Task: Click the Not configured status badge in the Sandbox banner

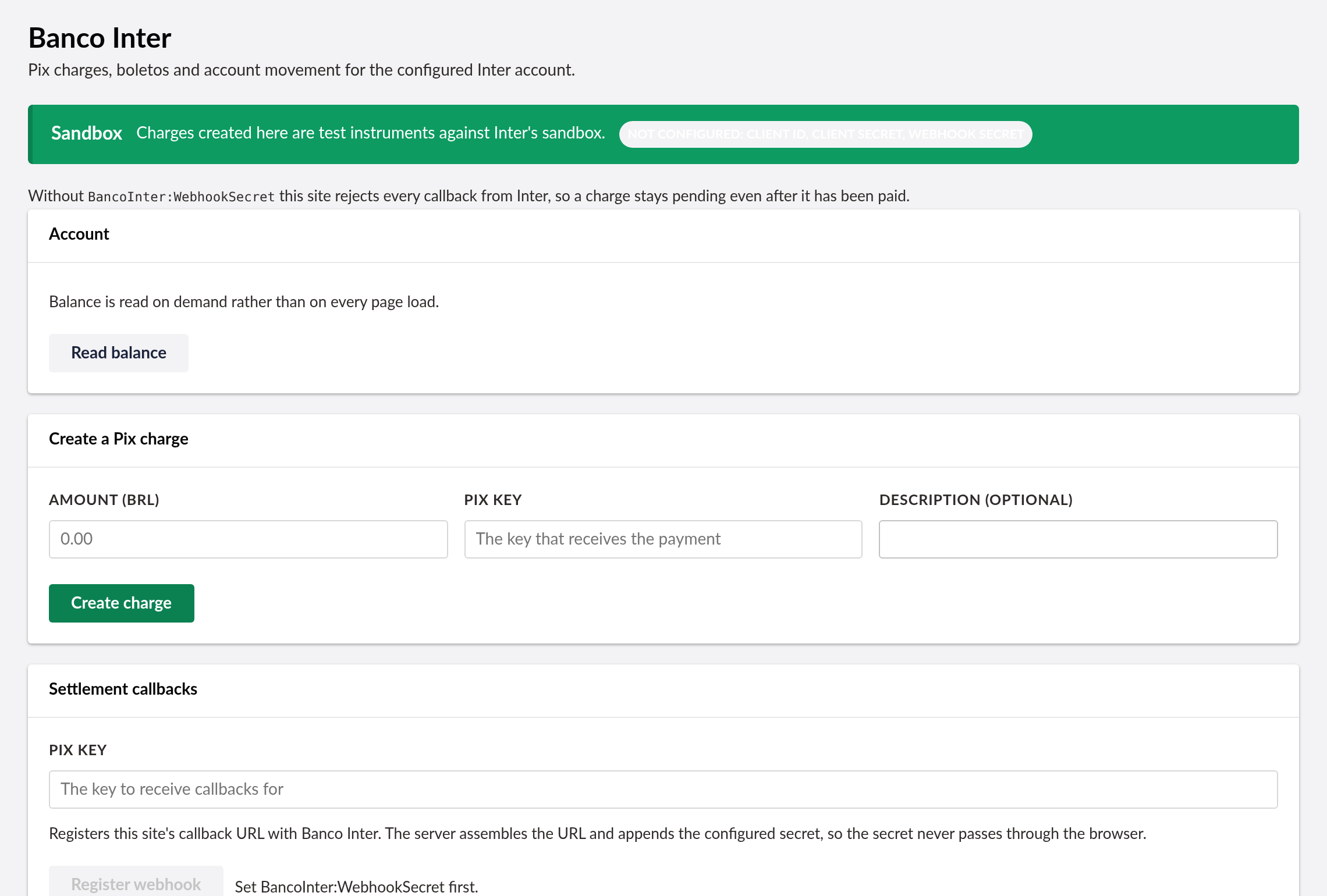Action: tap(825, 134)
